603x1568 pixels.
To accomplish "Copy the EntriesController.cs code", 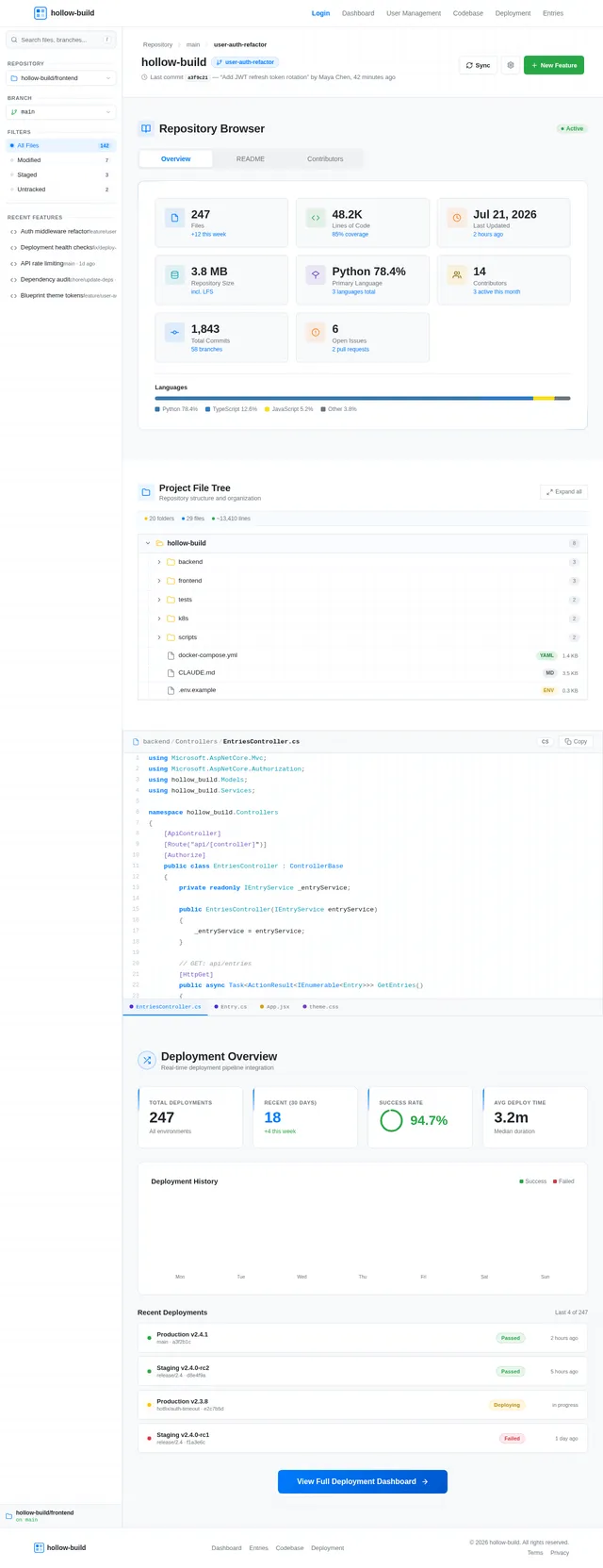I will [x=575, y=742].
